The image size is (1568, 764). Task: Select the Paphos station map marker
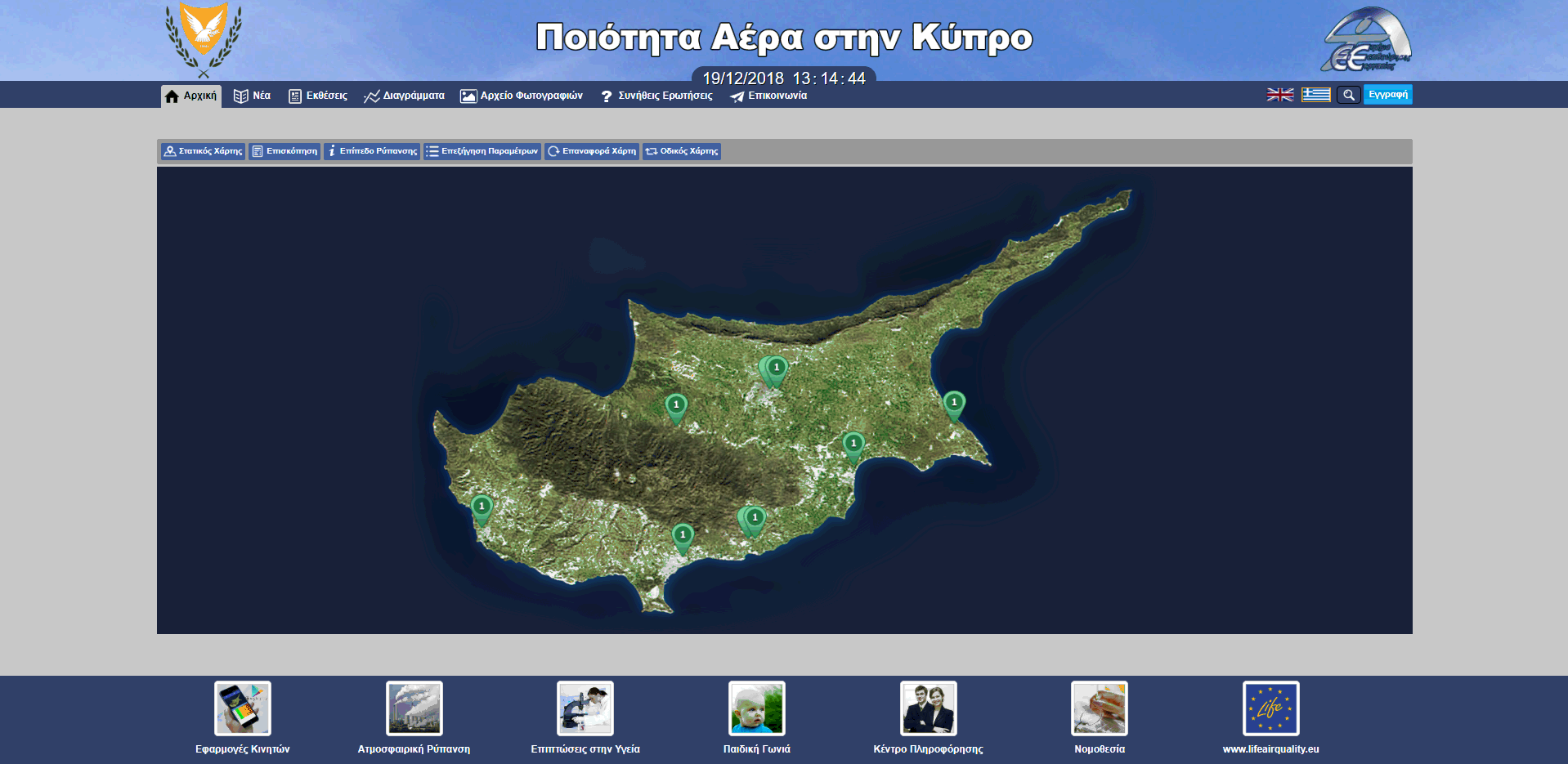(x=482, y=507)
